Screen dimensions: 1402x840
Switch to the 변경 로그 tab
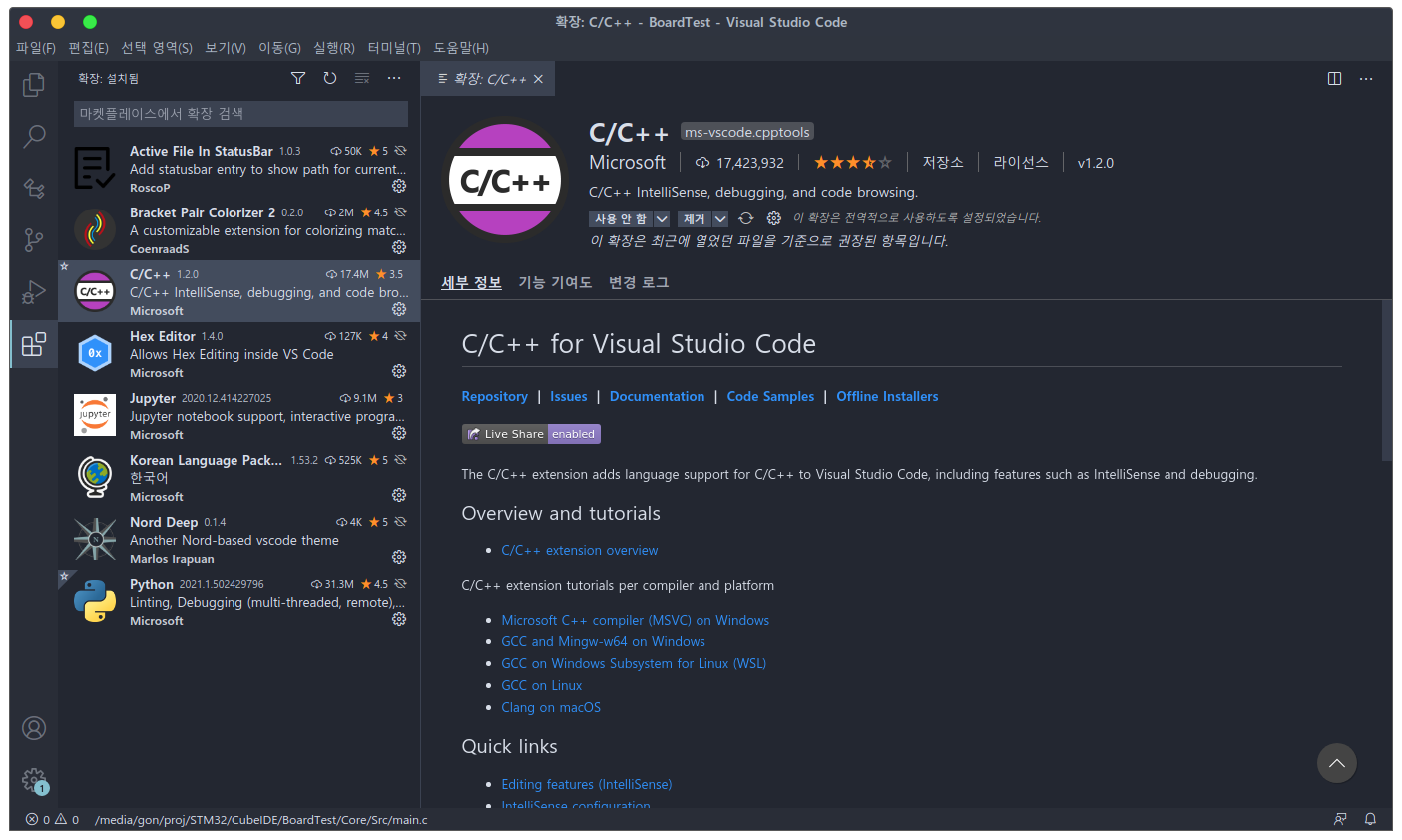click(x=639, y=282)
